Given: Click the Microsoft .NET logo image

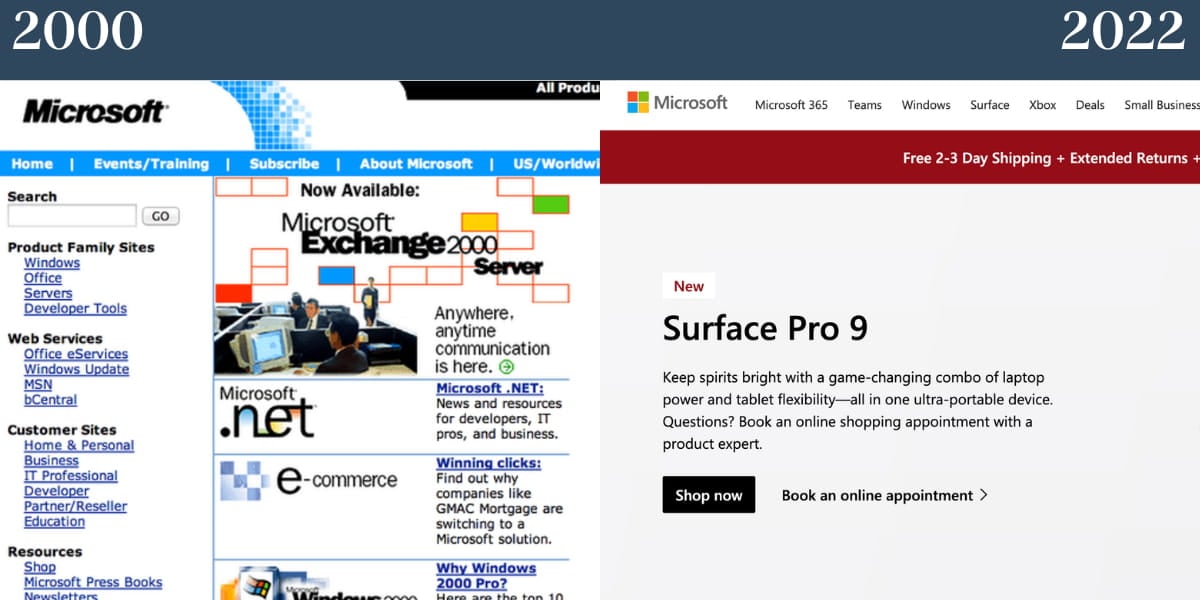Looking at the screenshot, I should click(267, 412).
